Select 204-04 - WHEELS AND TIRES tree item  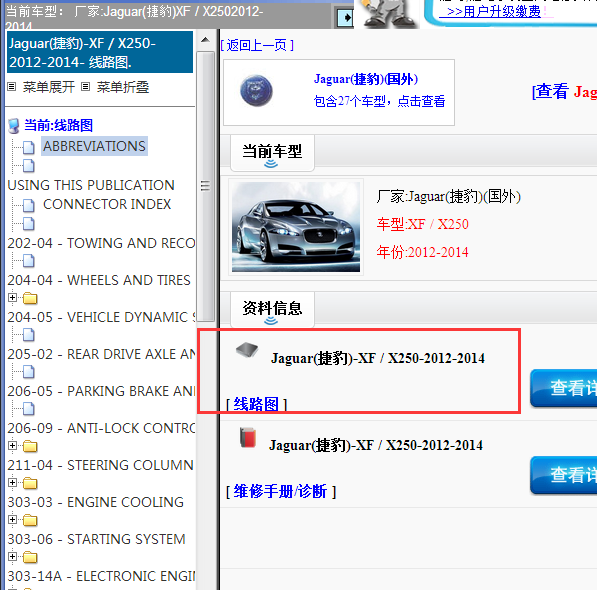[99, 281]
